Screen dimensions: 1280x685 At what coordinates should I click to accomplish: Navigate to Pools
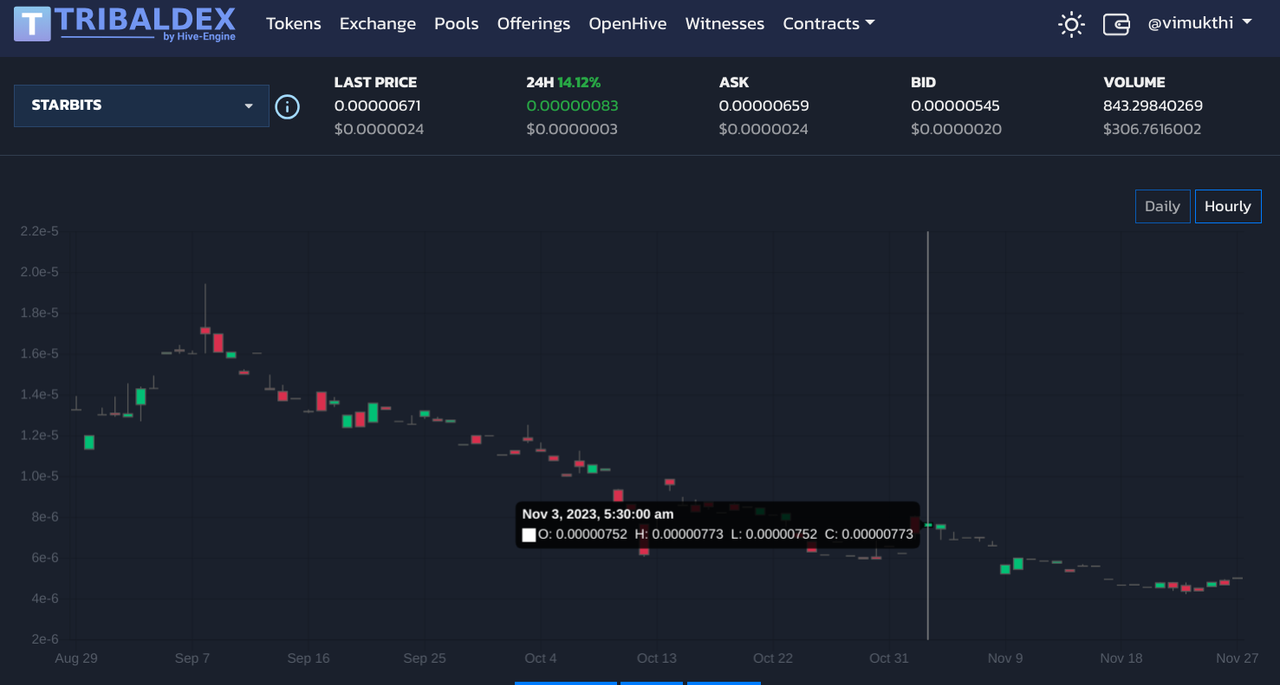click(x=456, y=23)
